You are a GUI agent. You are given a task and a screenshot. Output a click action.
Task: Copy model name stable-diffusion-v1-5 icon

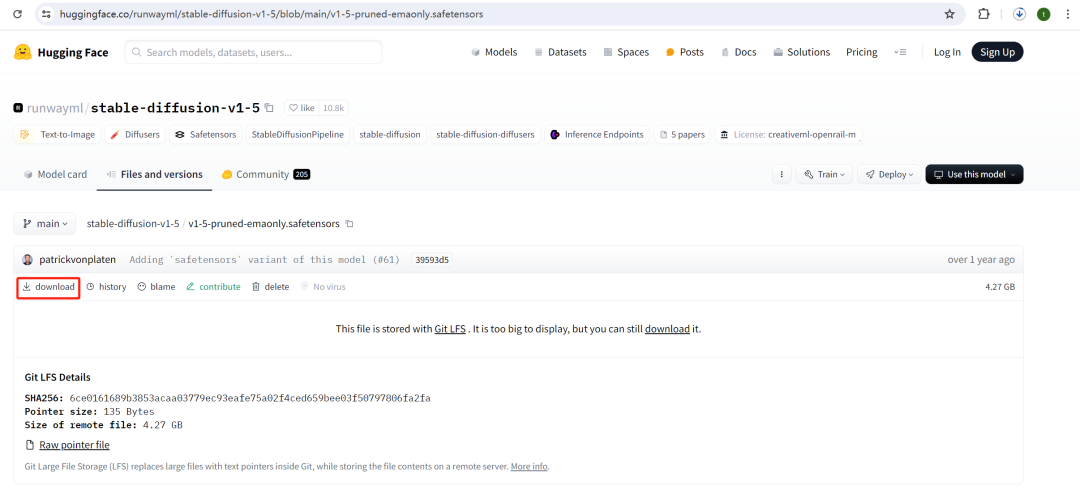[x=269, y=108]
